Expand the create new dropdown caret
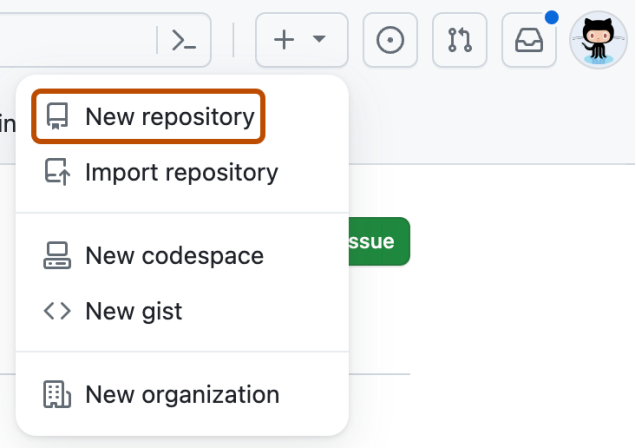Image resolution: width=636 pixels, height=448 pixels. click(x=319, y=40)
